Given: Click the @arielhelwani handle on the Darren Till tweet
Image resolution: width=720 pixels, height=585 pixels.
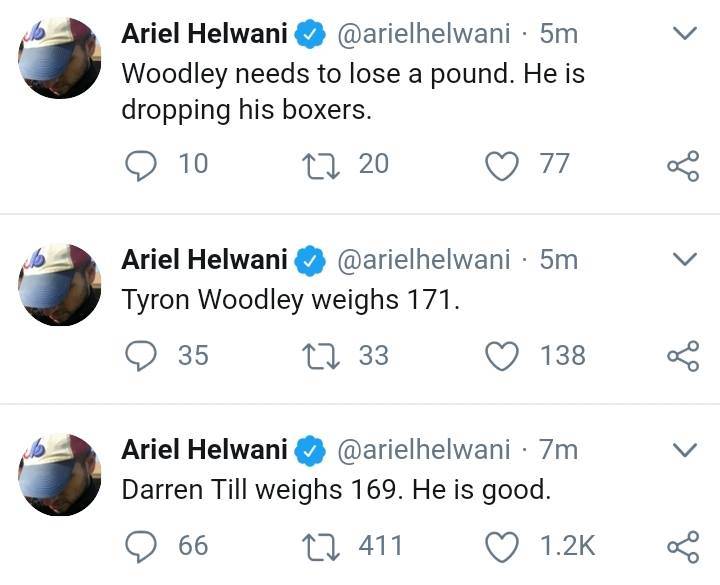Looking at the screenshot, I should click(x=424, y=450).
